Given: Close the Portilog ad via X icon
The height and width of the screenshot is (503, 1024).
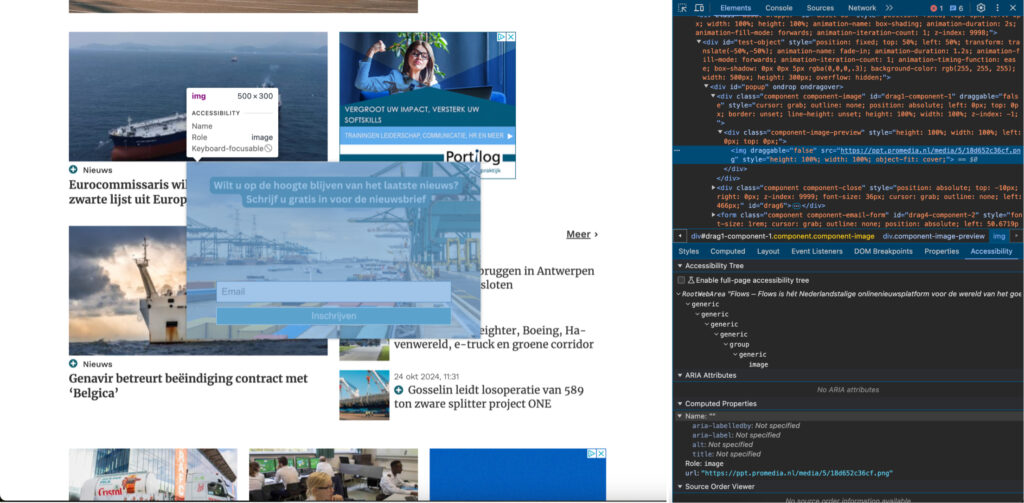Looking at the screenshot, I should (511, 37).
